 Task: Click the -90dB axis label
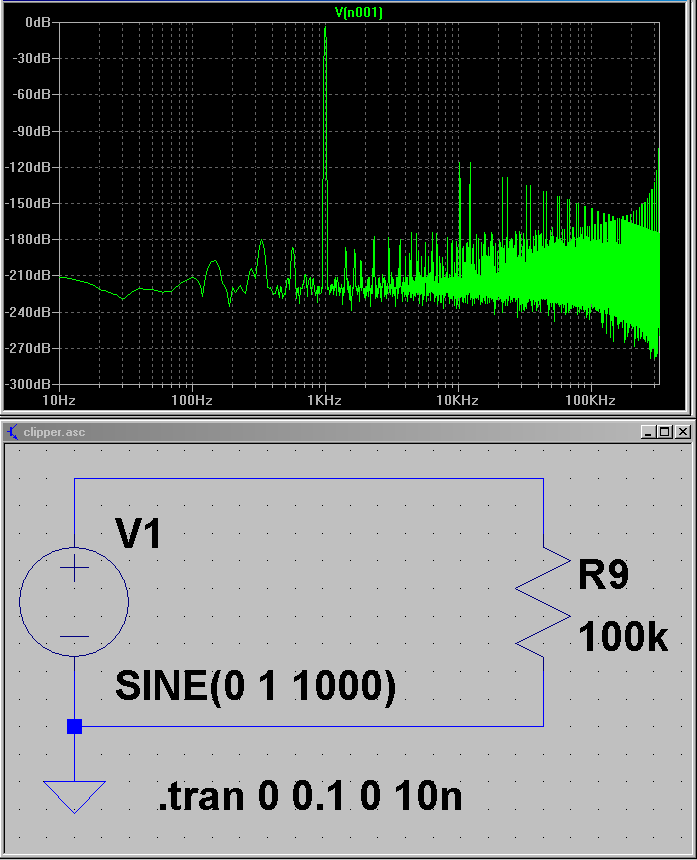click(x=31, y=131)
